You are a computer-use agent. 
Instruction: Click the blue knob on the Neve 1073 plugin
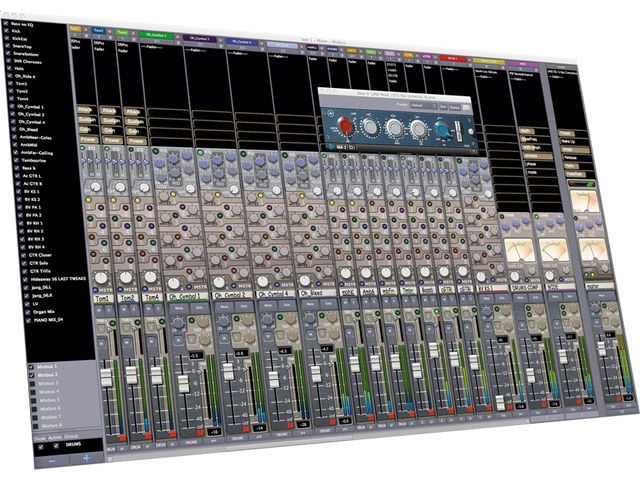coord(442,130)
